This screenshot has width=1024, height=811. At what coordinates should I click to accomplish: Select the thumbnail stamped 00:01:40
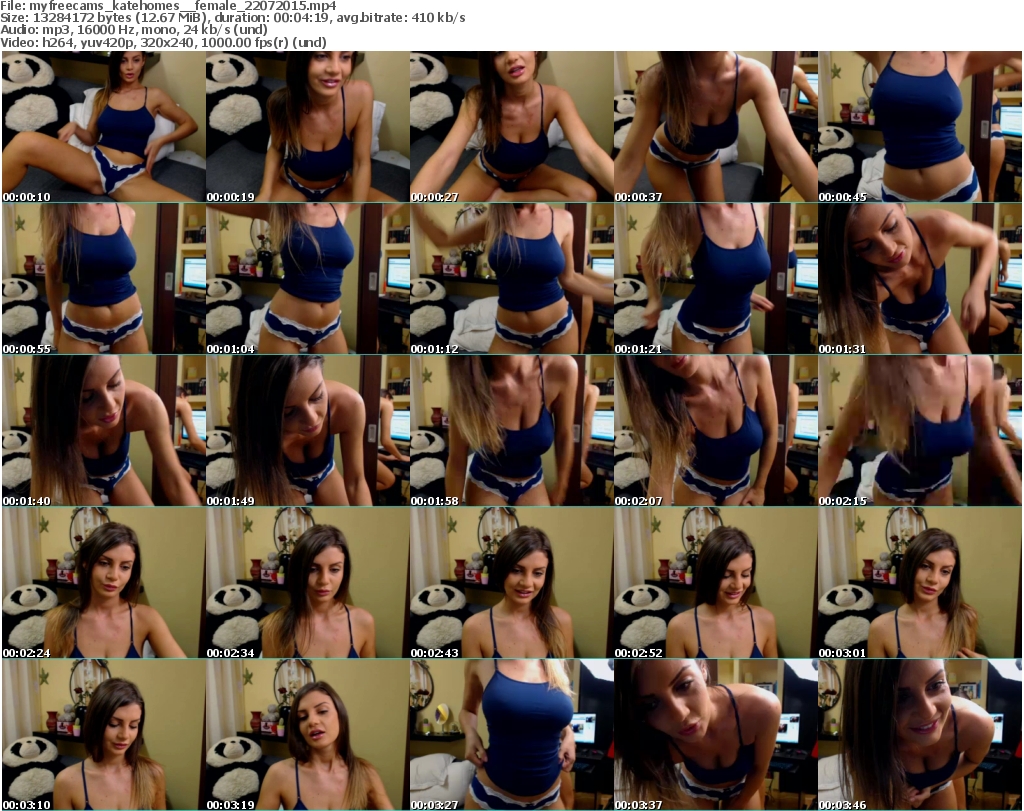104,431
